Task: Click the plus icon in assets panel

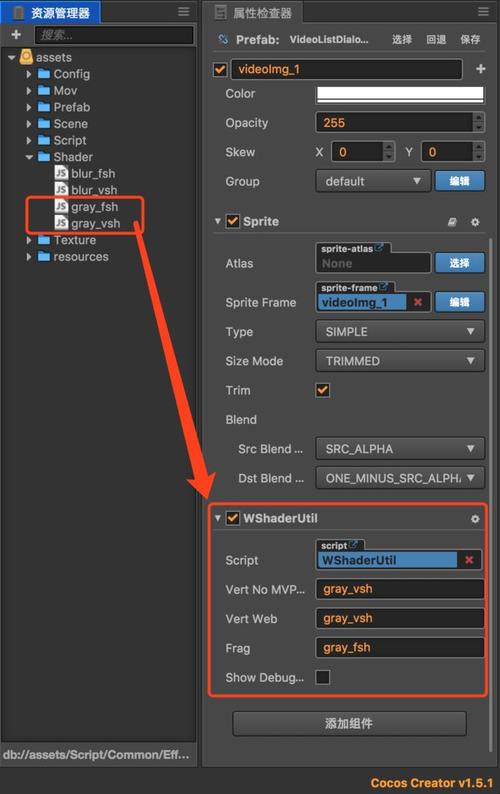Action: [16, 34]
